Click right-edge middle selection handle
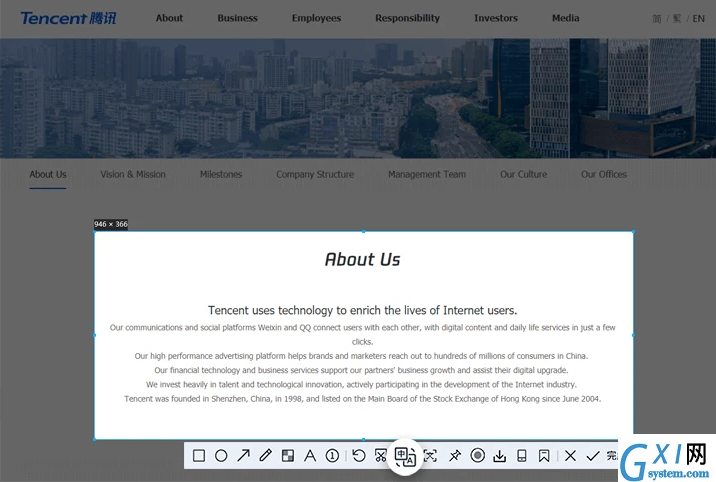The height and width of the screenshot is (482, 716). [633, 335]
